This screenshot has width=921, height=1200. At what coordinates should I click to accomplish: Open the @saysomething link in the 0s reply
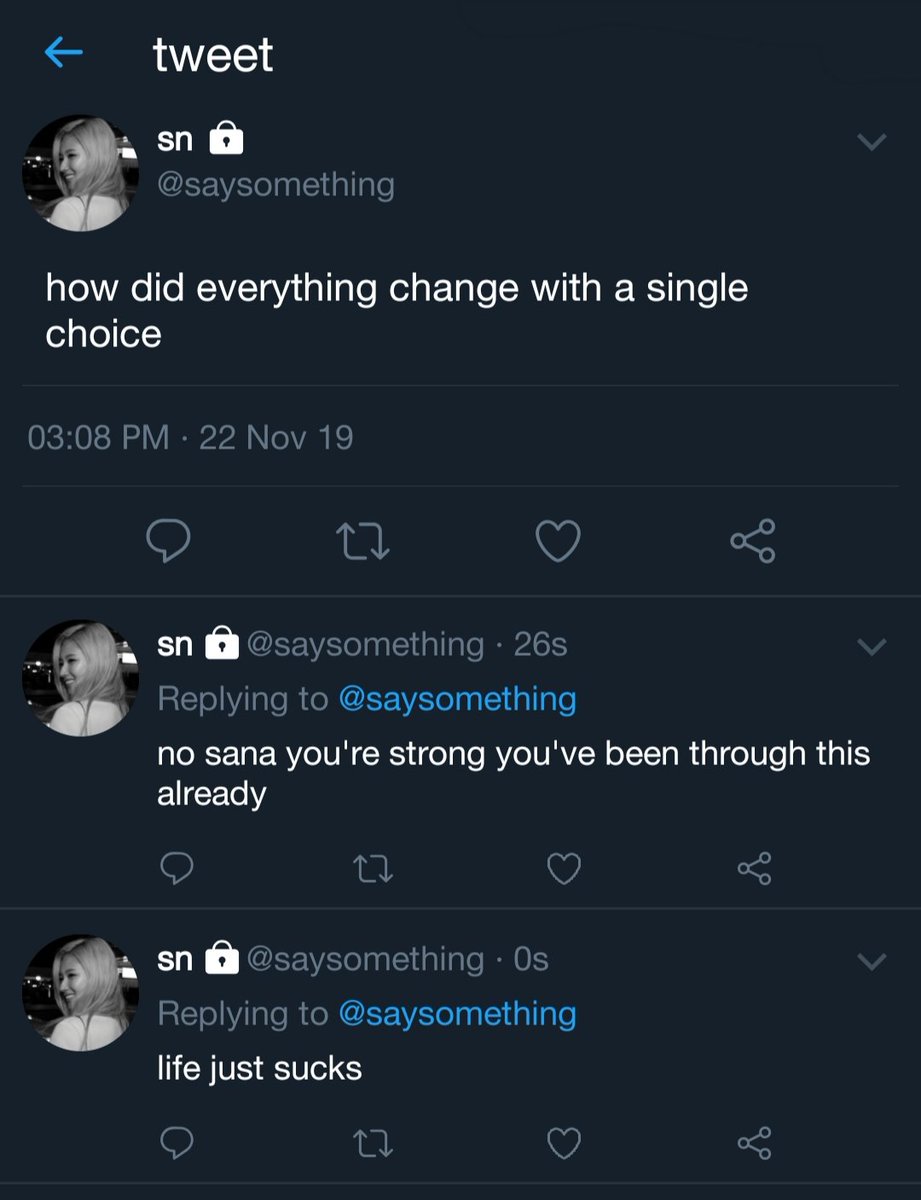point(457,1013)
